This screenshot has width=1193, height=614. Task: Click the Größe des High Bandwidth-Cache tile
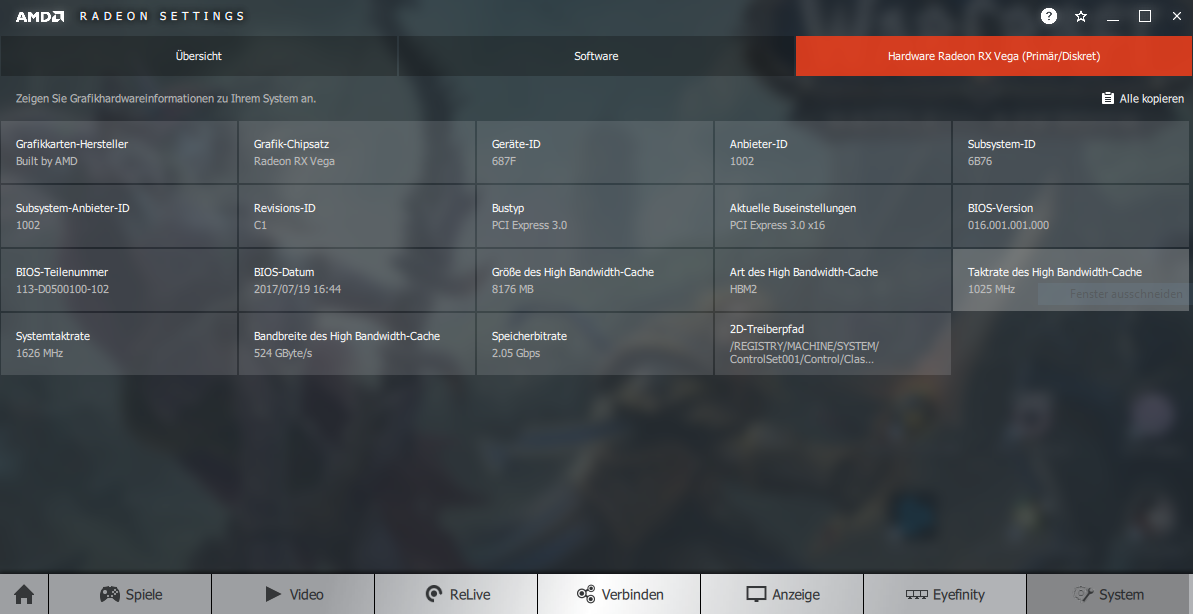pos(595,280)
